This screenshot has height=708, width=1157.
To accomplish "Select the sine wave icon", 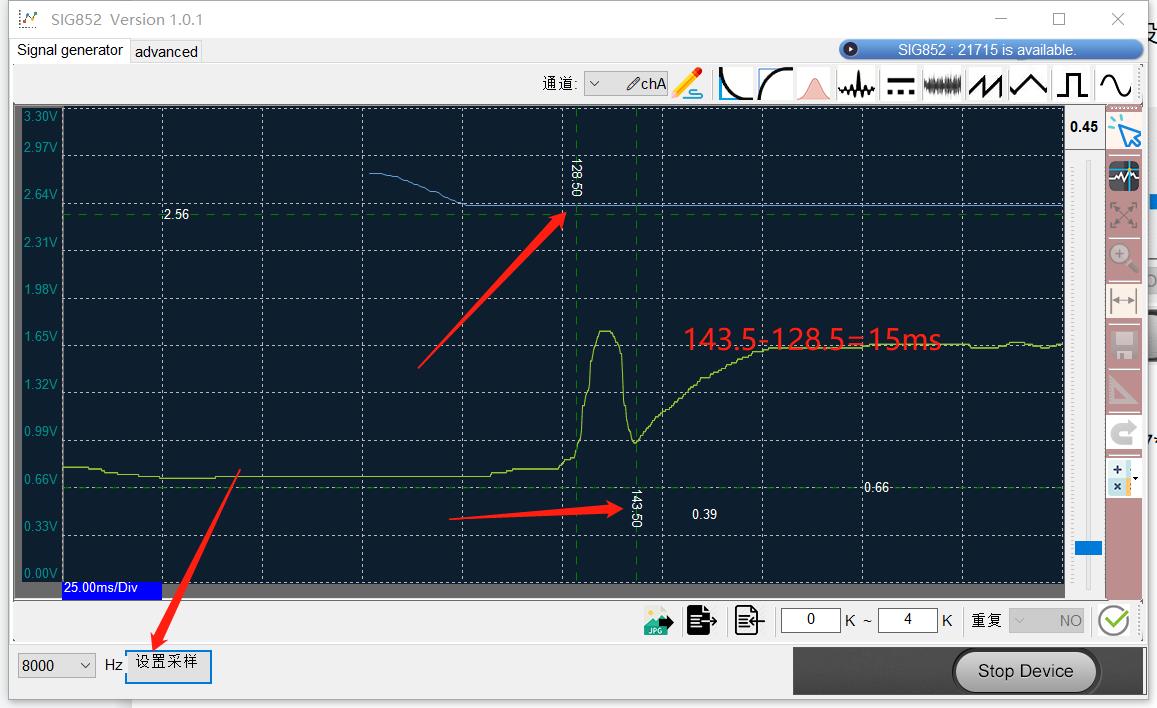I will (x=1114, y=84).
